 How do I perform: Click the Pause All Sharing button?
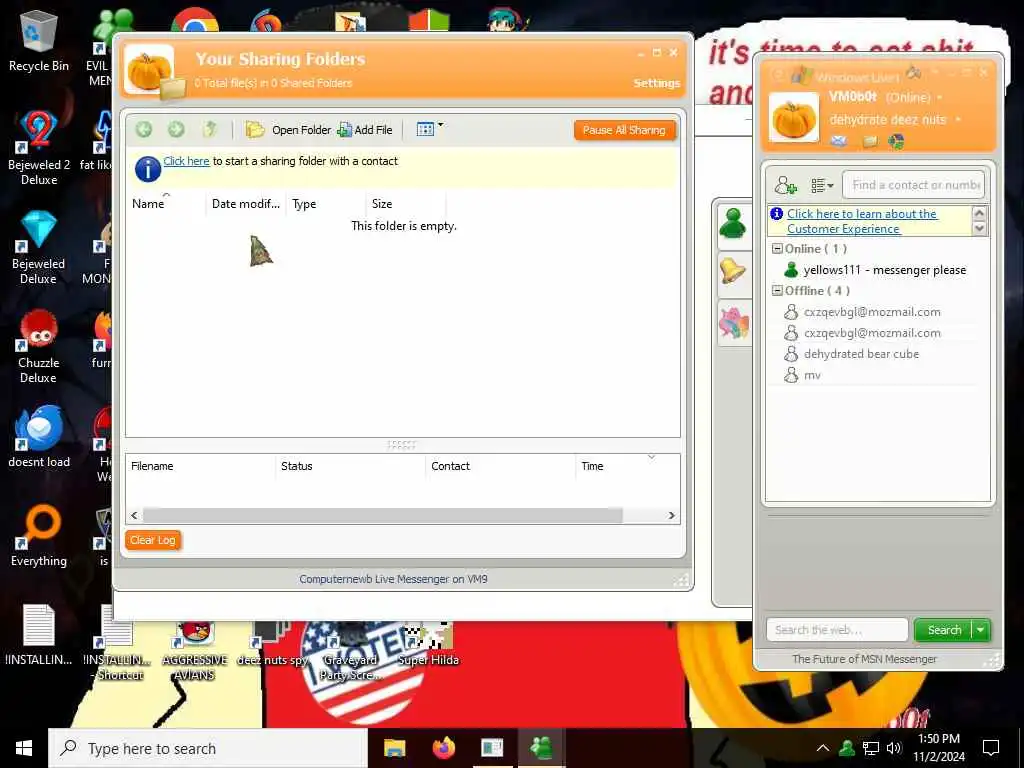[x=624, y=130]
